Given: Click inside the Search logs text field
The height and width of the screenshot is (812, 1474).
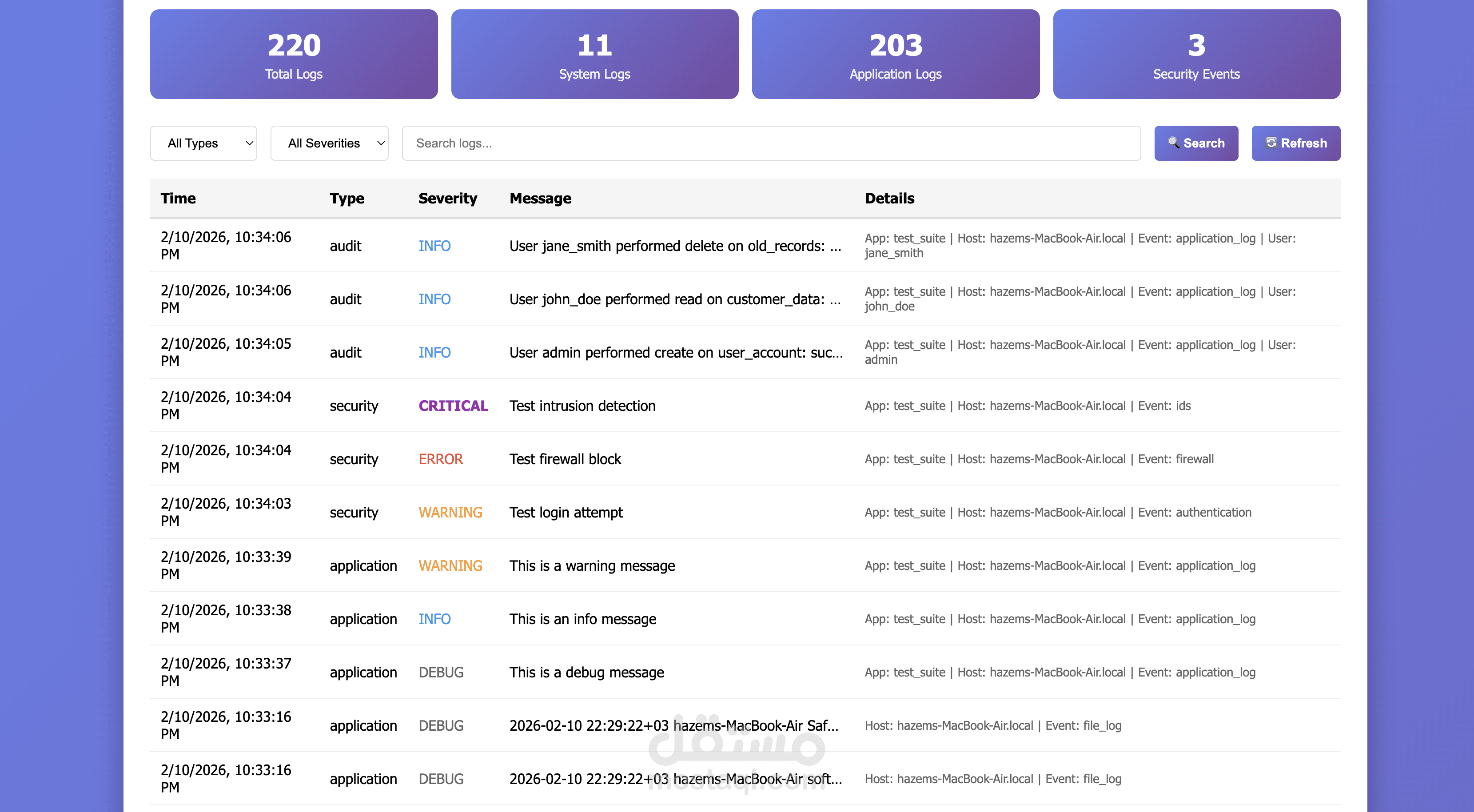Looking at the screenshot, I should click(x=769, y=143).
